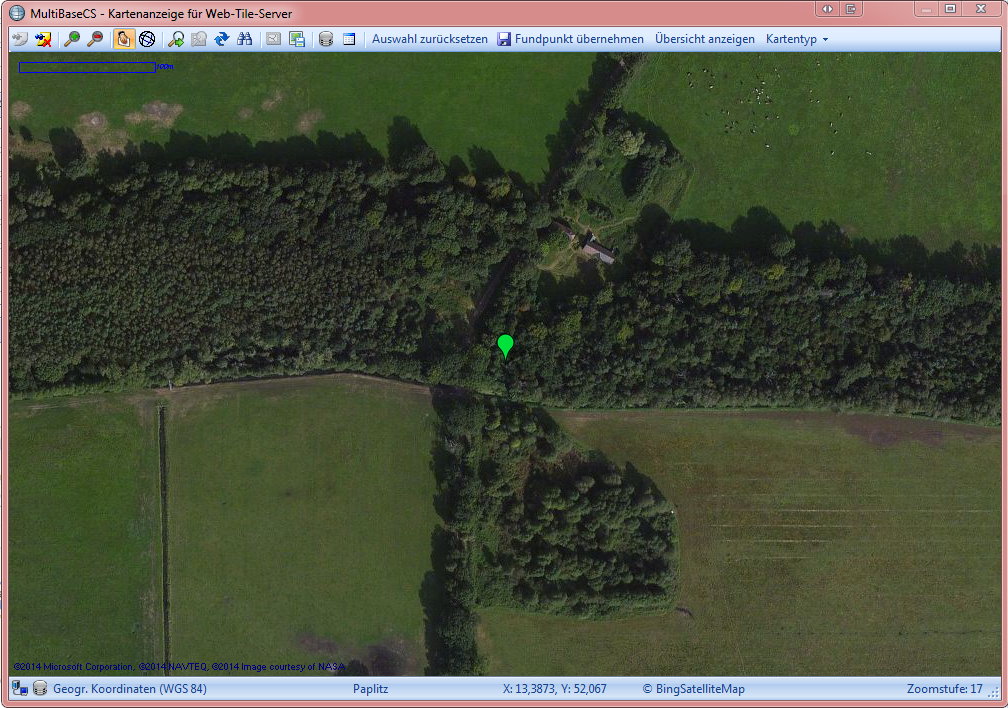
Task: Open Übersicht anzeigen
Action: pyautogui.click(x=704, y=39)
